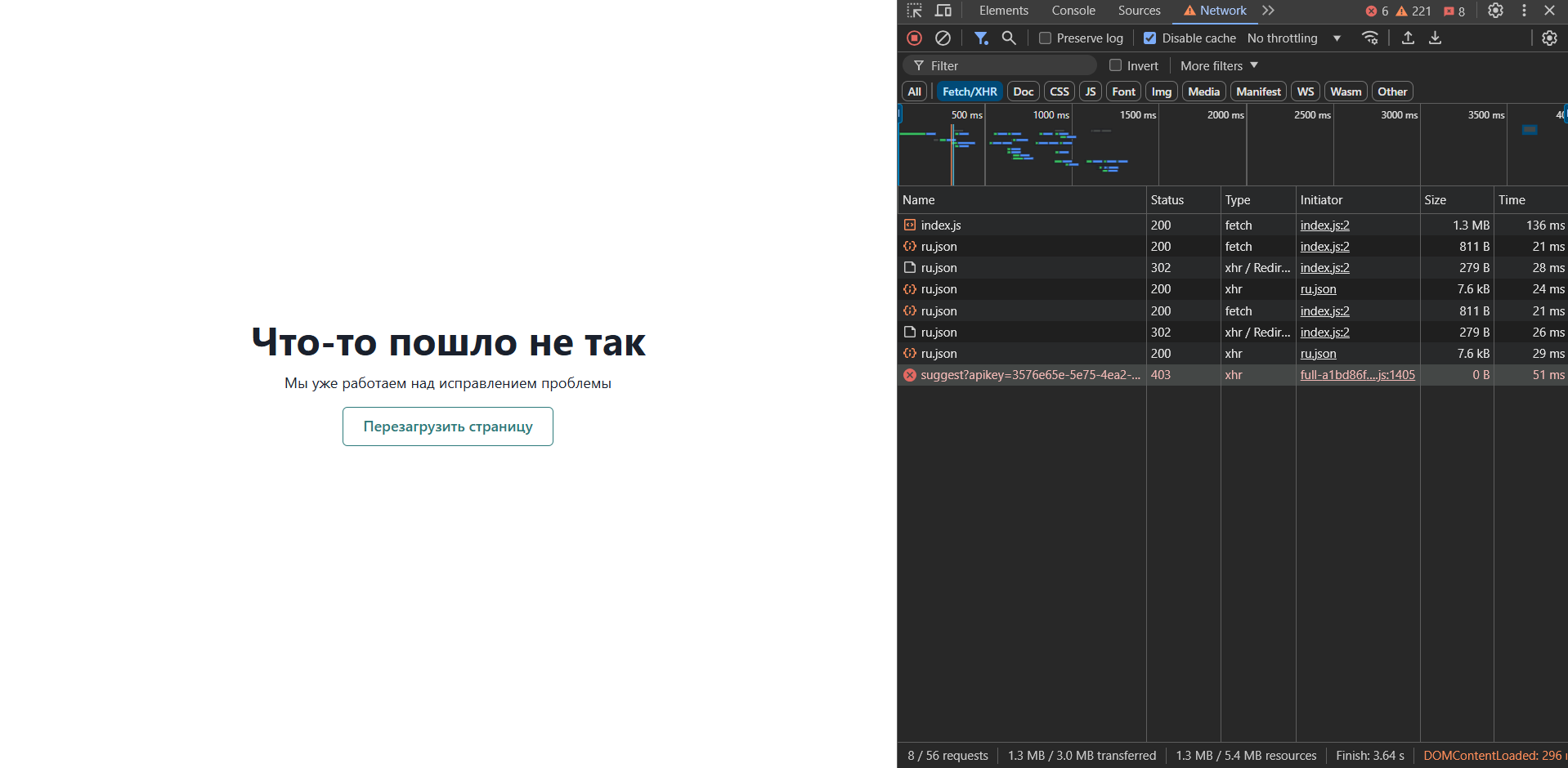The image size is (1568, 768).
Task: Open DevTools settings gear in top bar
Action: point(1495,11)
